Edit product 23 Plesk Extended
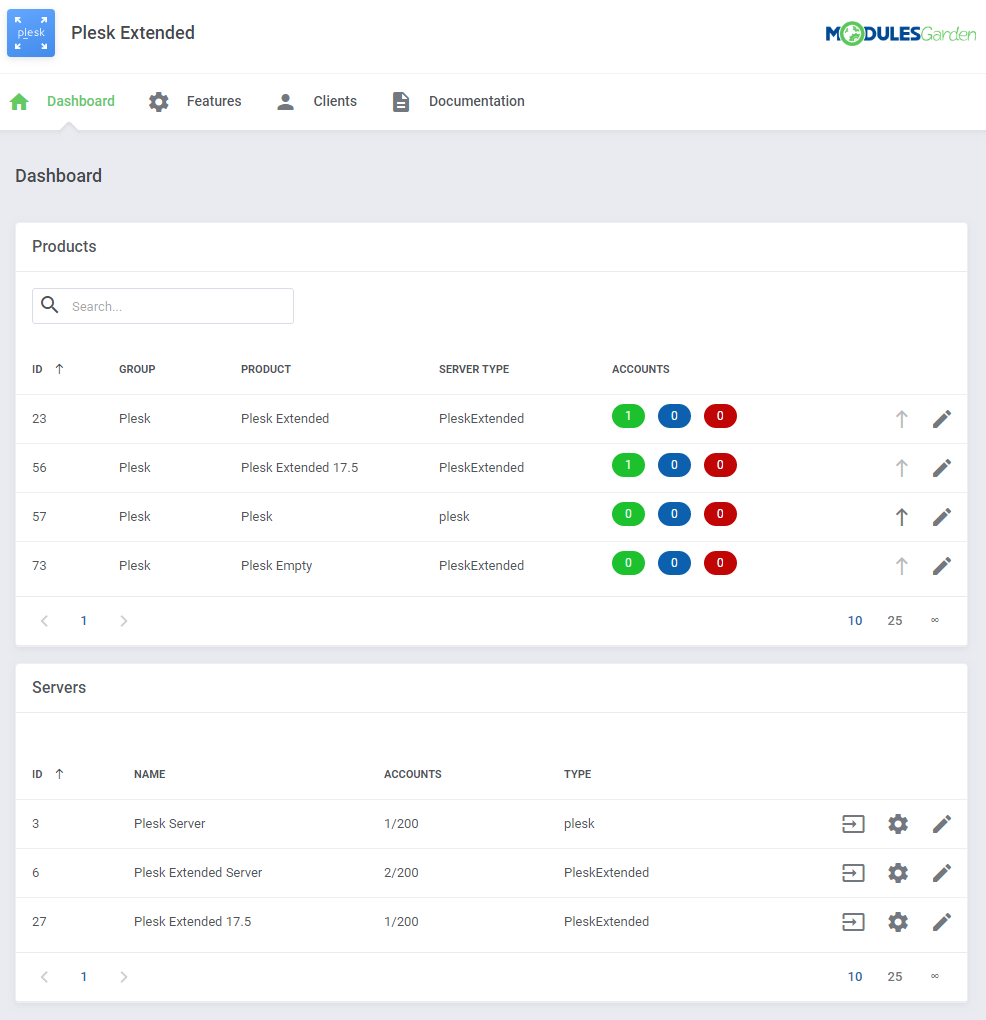Image resolution: width=986 pixels, height=1020 pixels. [942, 419]
